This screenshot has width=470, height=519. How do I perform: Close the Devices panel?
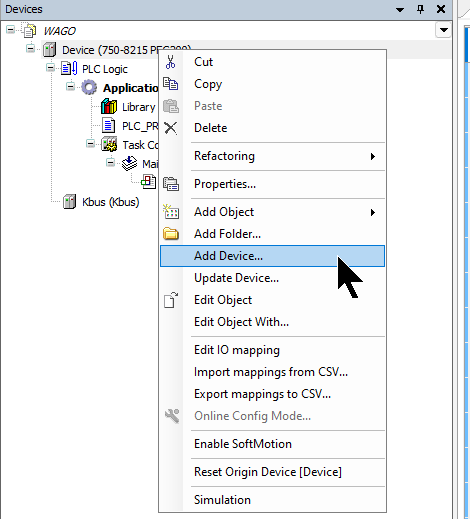click(x=441, y=9)
